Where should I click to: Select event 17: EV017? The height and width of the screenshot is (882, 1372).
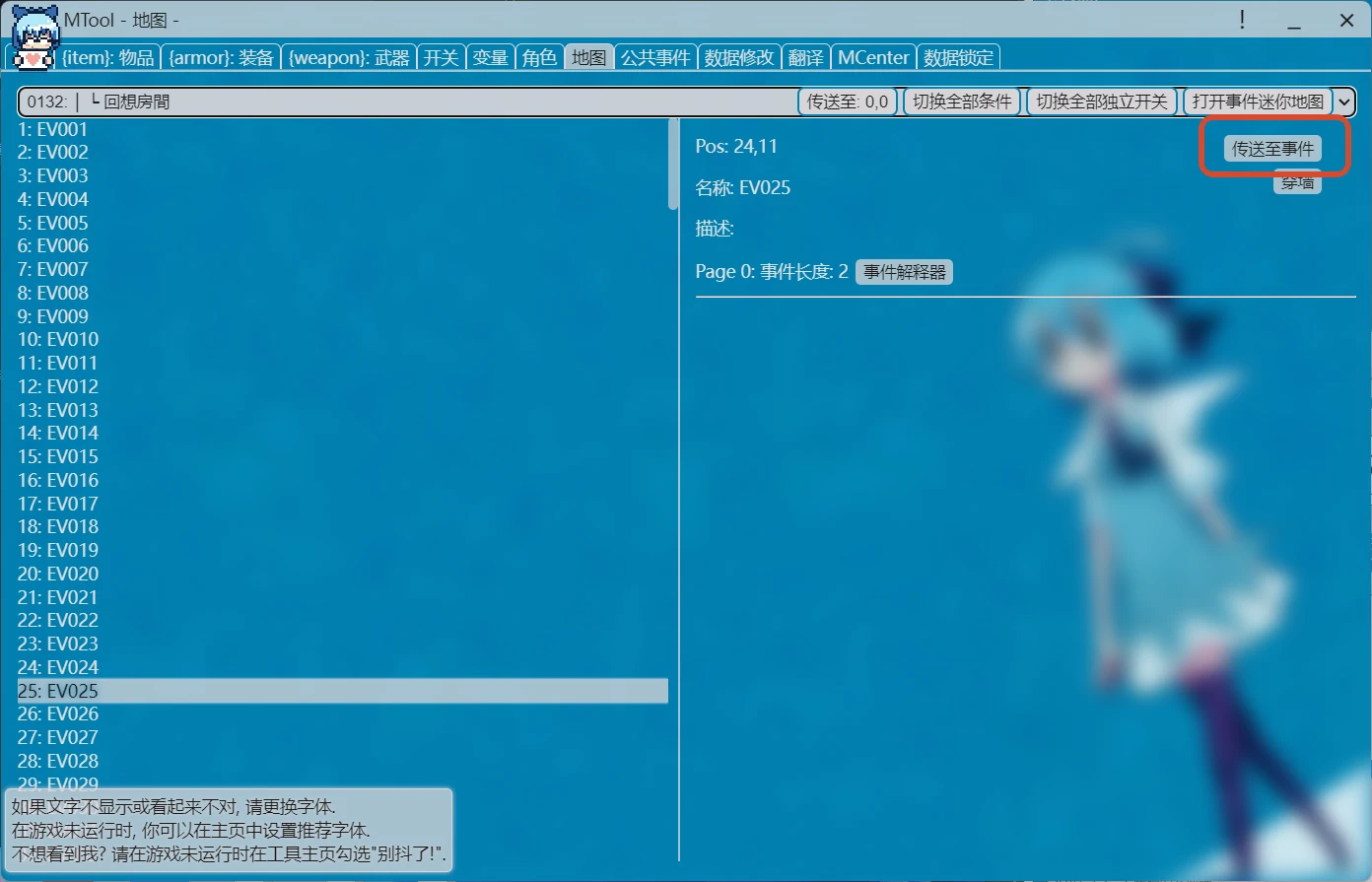pyautogui.click(x=342, y=504)
